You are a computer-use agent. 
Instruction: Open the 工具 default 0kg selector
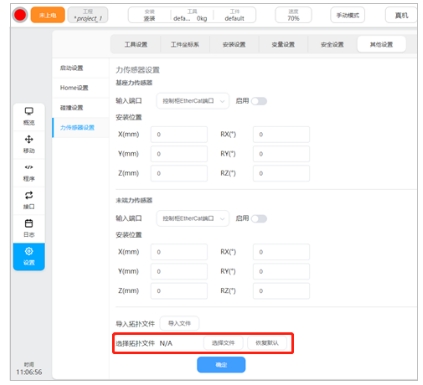click(192, 15)
